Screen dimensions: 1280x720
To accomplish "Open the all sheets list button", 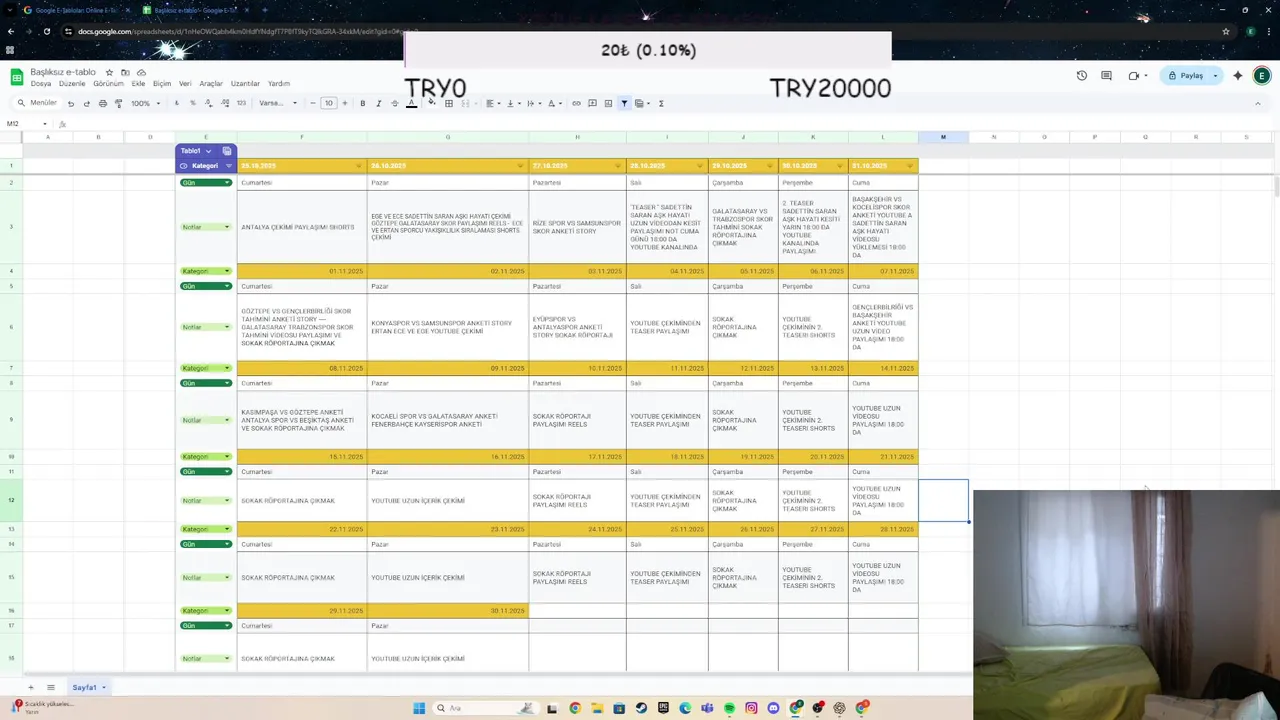I will 51,688.
